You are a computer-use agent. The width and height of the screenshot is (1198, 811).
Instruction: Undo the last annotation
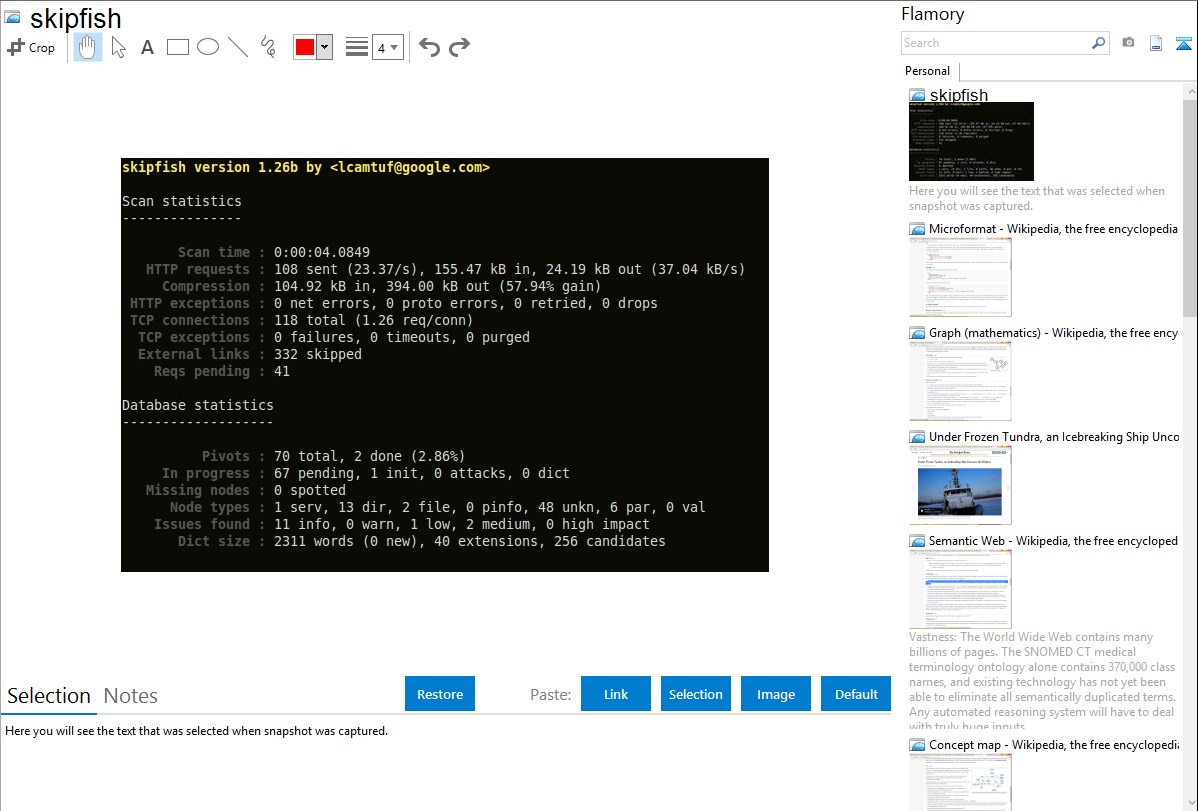(429, 47)
